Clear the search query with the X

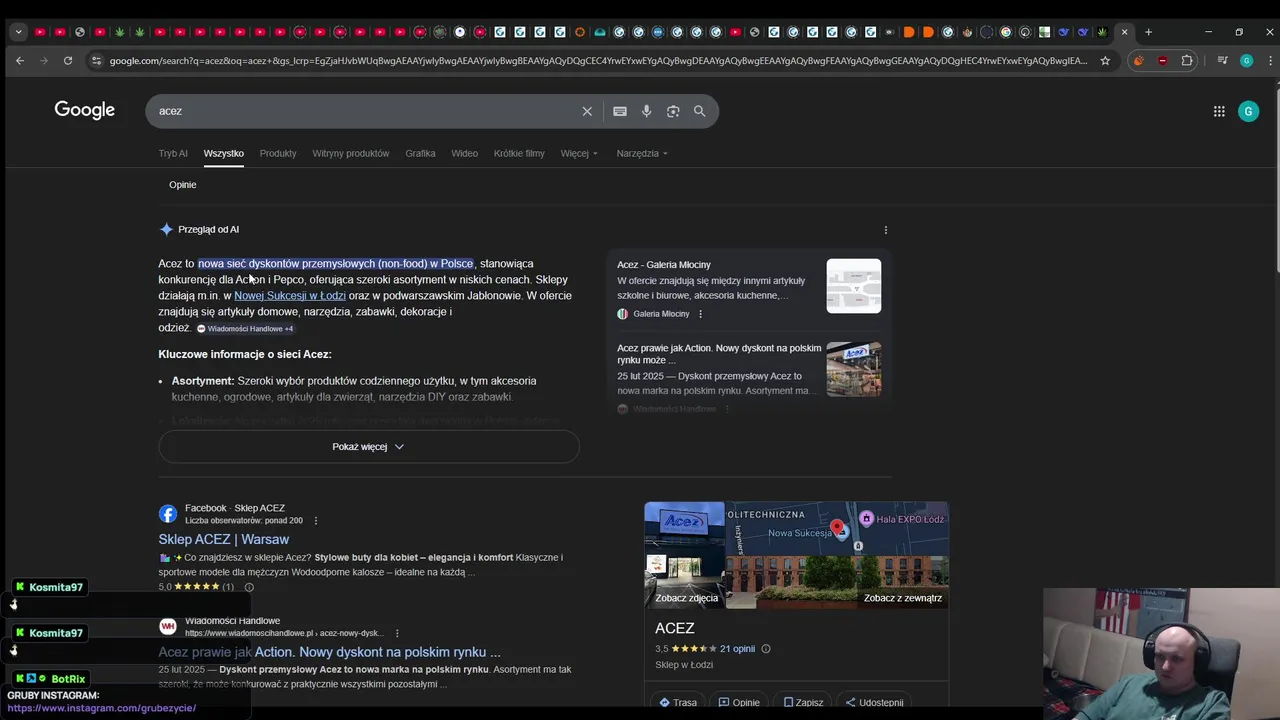coord(587,111)
